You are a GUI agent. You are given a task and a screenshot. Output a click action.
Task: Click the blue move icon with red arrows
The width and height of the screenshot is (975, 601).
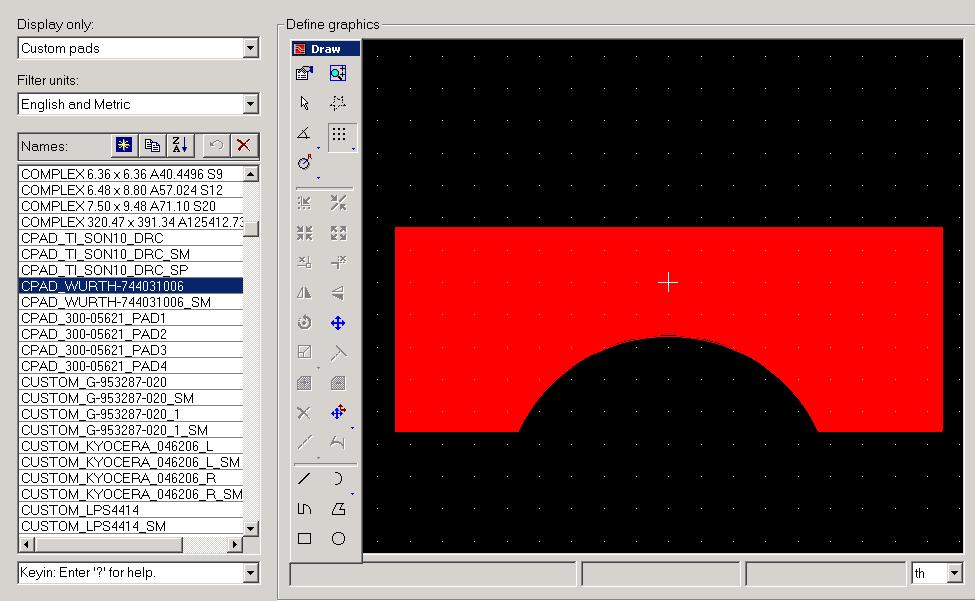point(338,412)
